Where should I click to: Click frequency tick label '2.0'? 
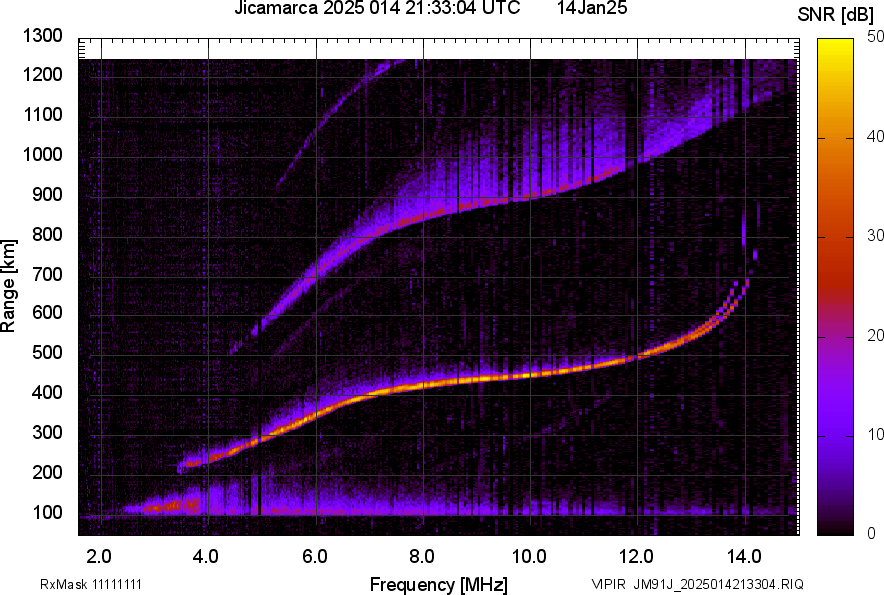pos(99,557)
